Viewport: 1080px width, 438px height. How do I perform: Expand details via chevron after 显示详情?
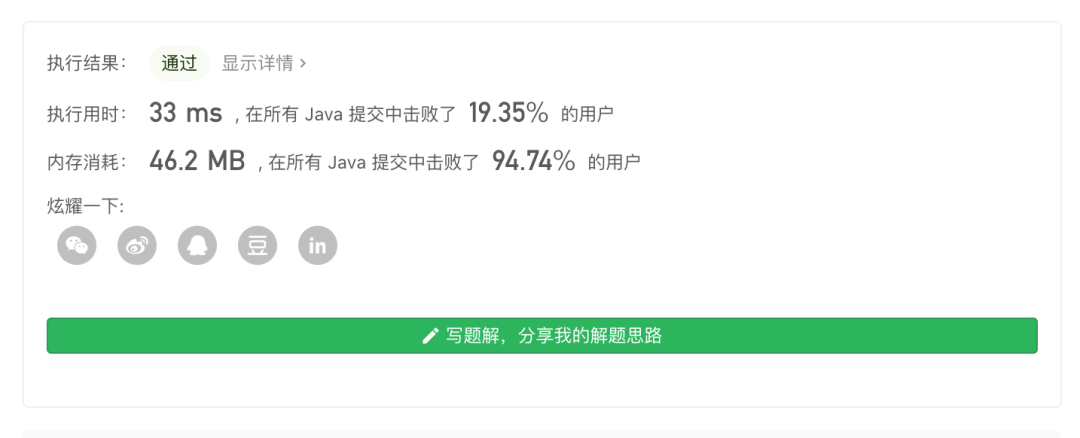pyautogui.click(x=303, y=63)
